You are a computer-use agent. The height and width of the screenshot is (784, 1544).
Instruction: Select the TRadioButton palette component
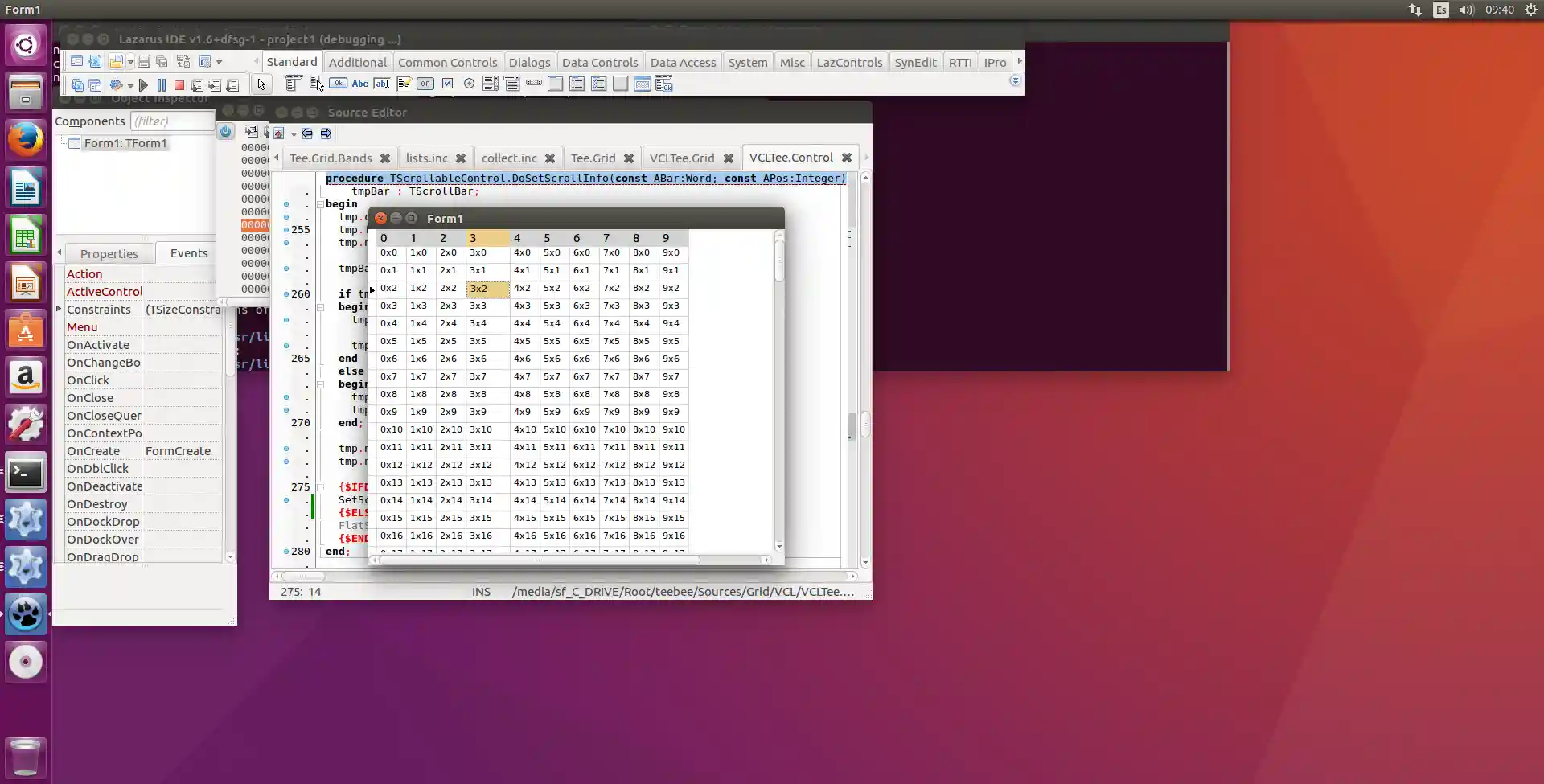point(469,84)
